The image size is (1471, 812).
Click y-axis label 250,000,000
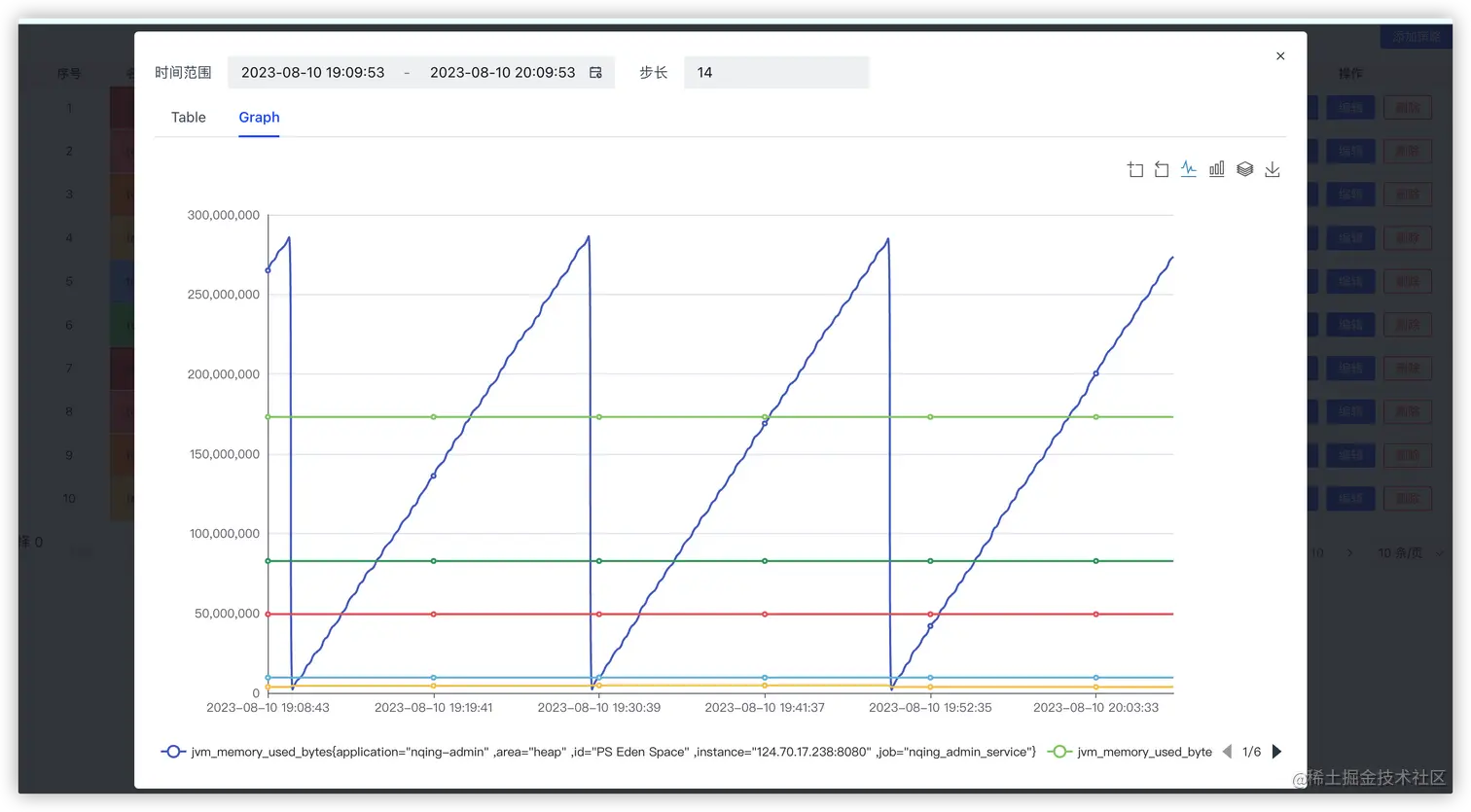click(224, 295)
